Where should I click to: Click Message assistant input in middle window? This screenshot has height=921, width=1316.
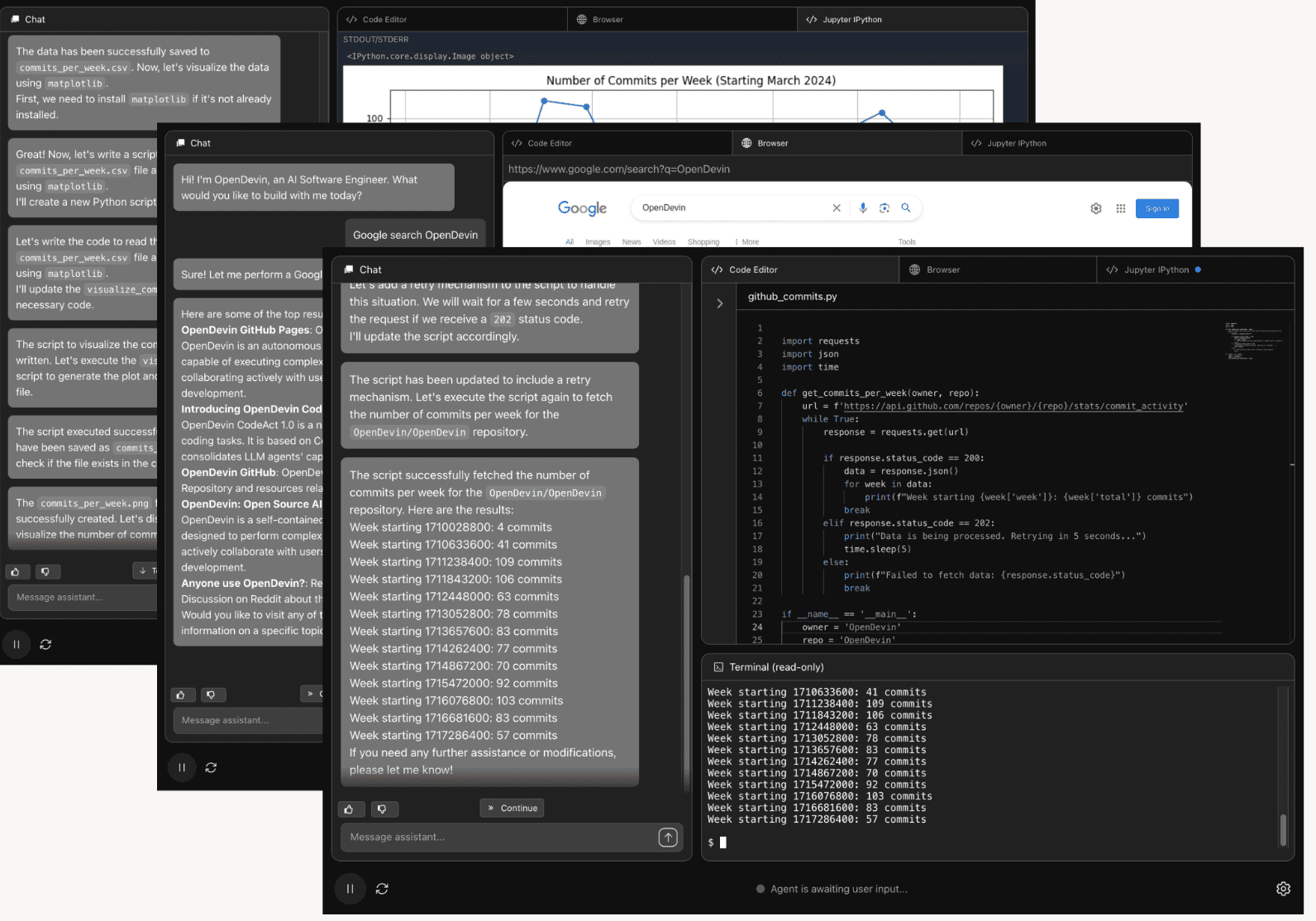pyautogui.click(x=248, y=720)
